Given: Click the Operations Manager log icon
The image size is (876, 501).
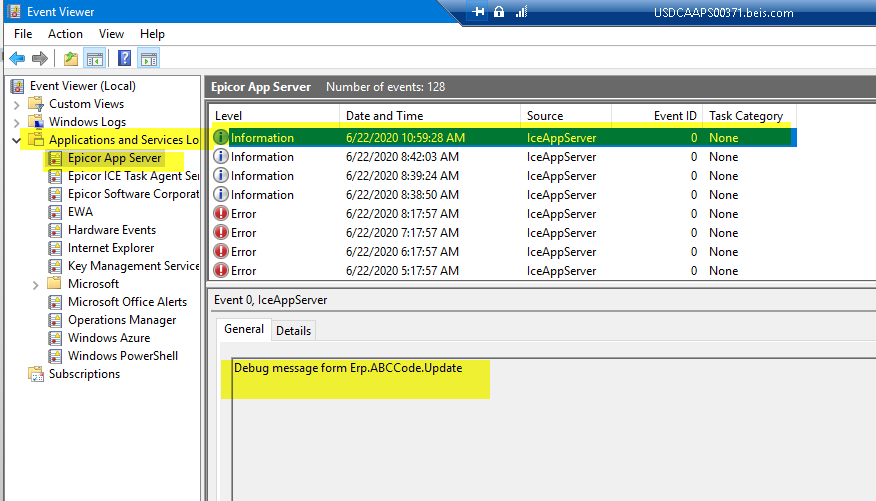Looking at the screenshot, I should (55, 320).
